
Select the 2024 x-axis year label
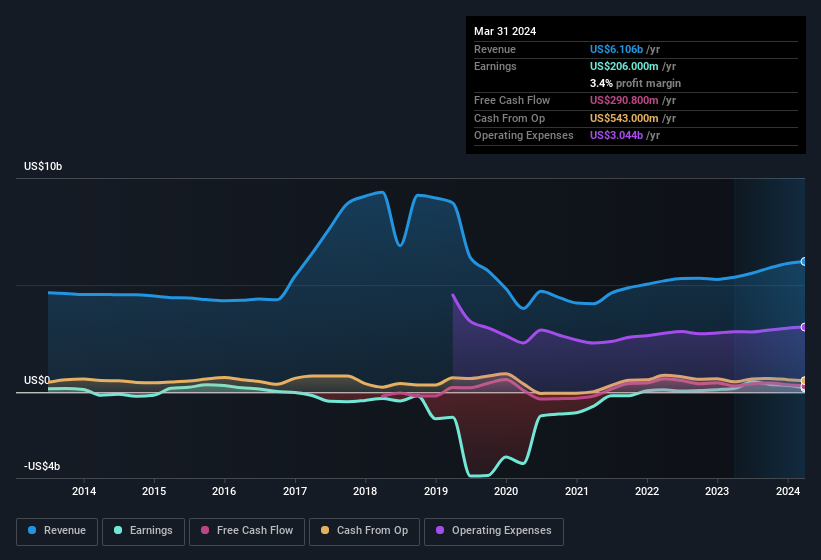click(x=787, y=491)
